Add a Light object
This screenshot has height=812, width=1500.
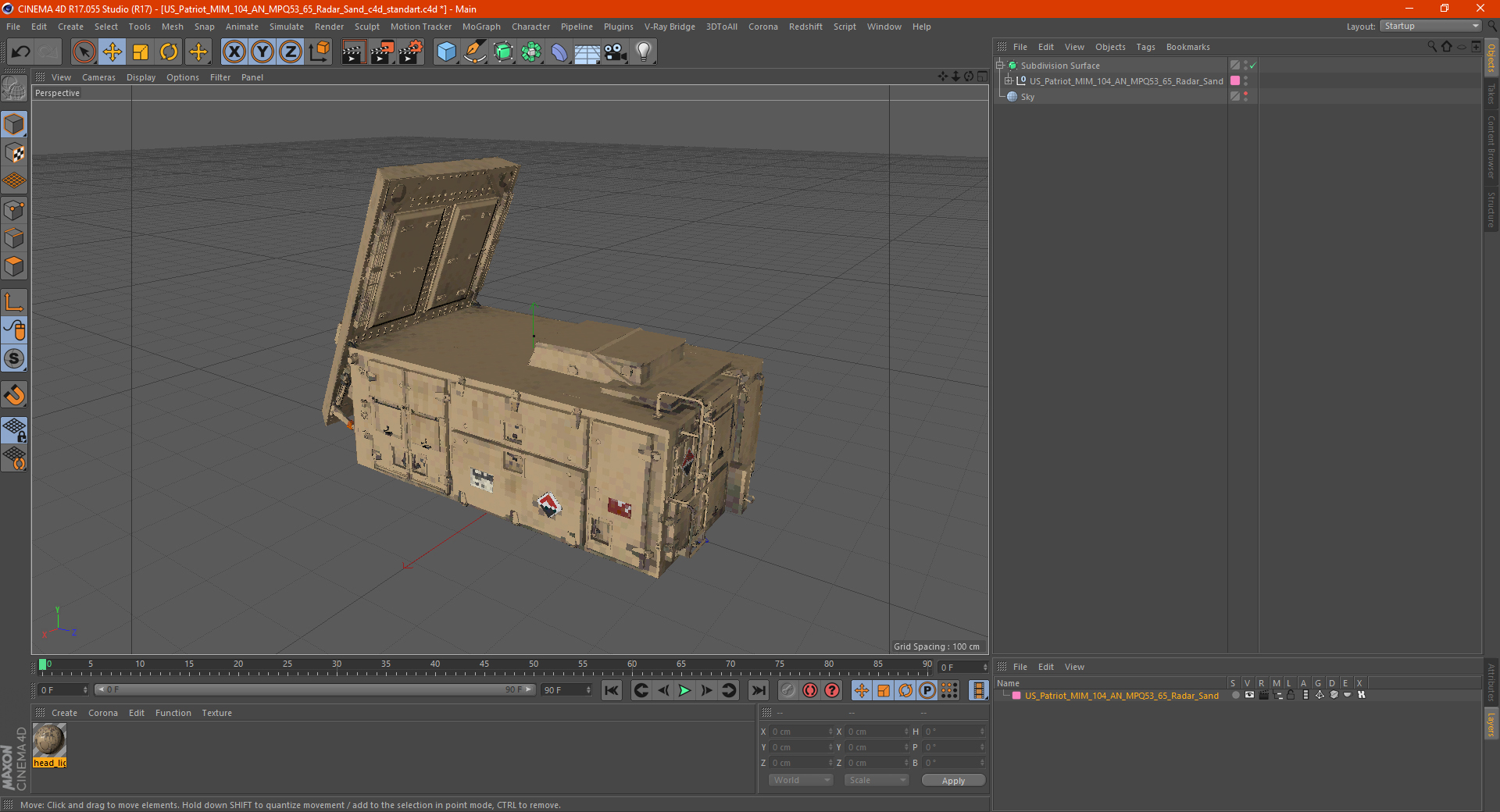(x=643, y=52)
